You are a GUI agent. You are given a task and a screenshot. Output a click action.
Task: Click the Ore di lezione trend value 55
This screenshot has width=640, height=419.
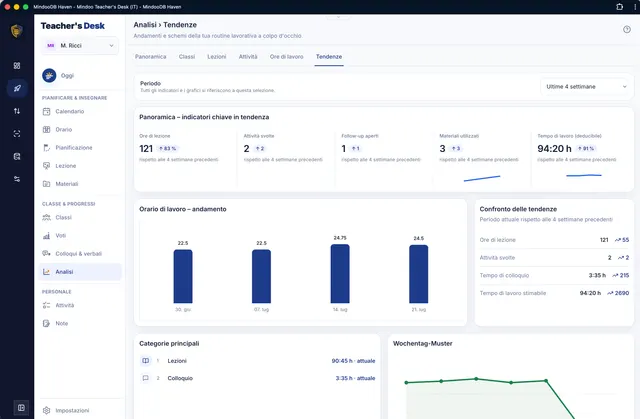tap(622, 240)
